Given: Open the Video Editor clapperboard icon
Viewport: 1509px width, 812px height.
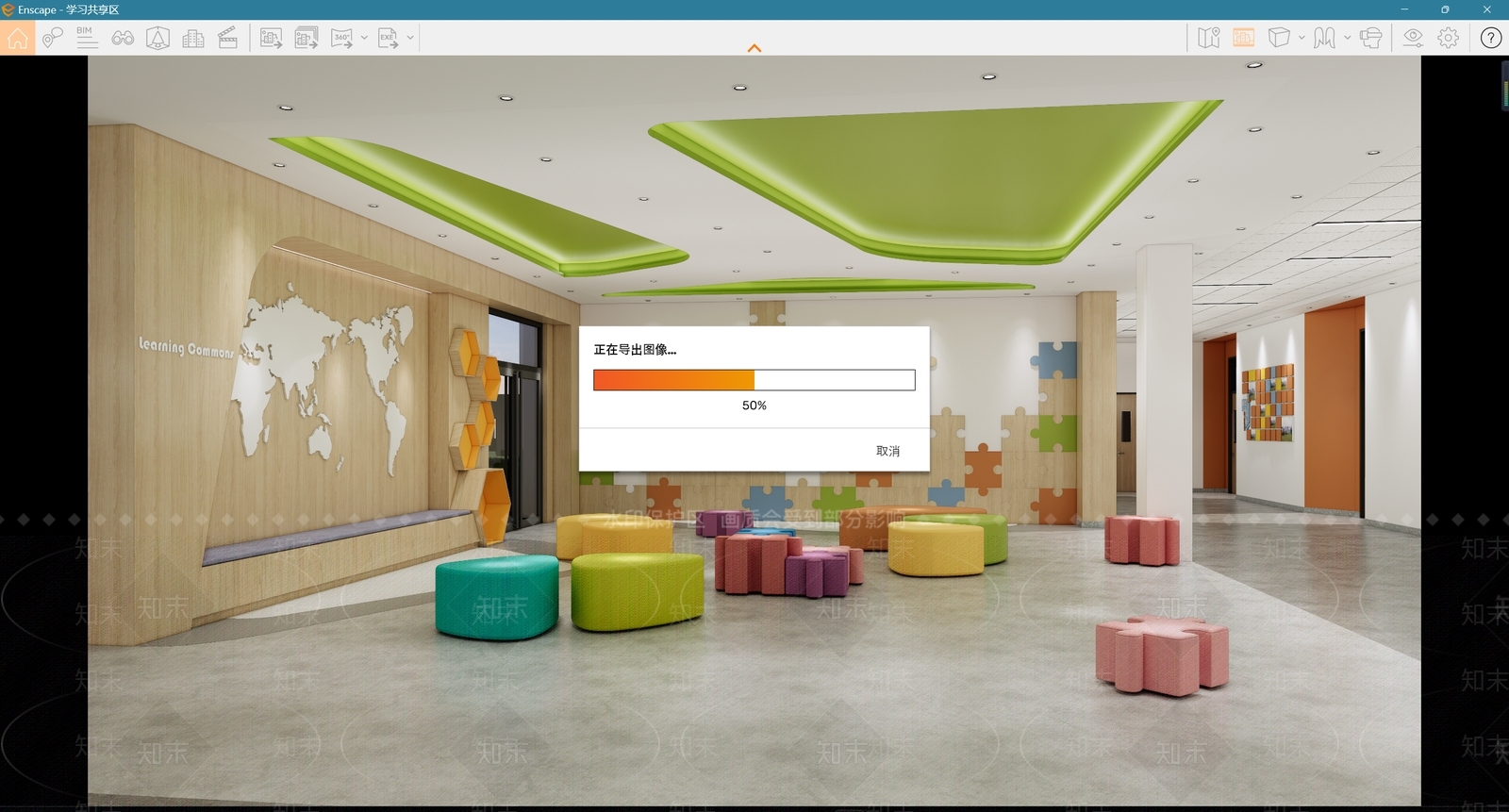Looking at the screenshot, I should (227, 38).
